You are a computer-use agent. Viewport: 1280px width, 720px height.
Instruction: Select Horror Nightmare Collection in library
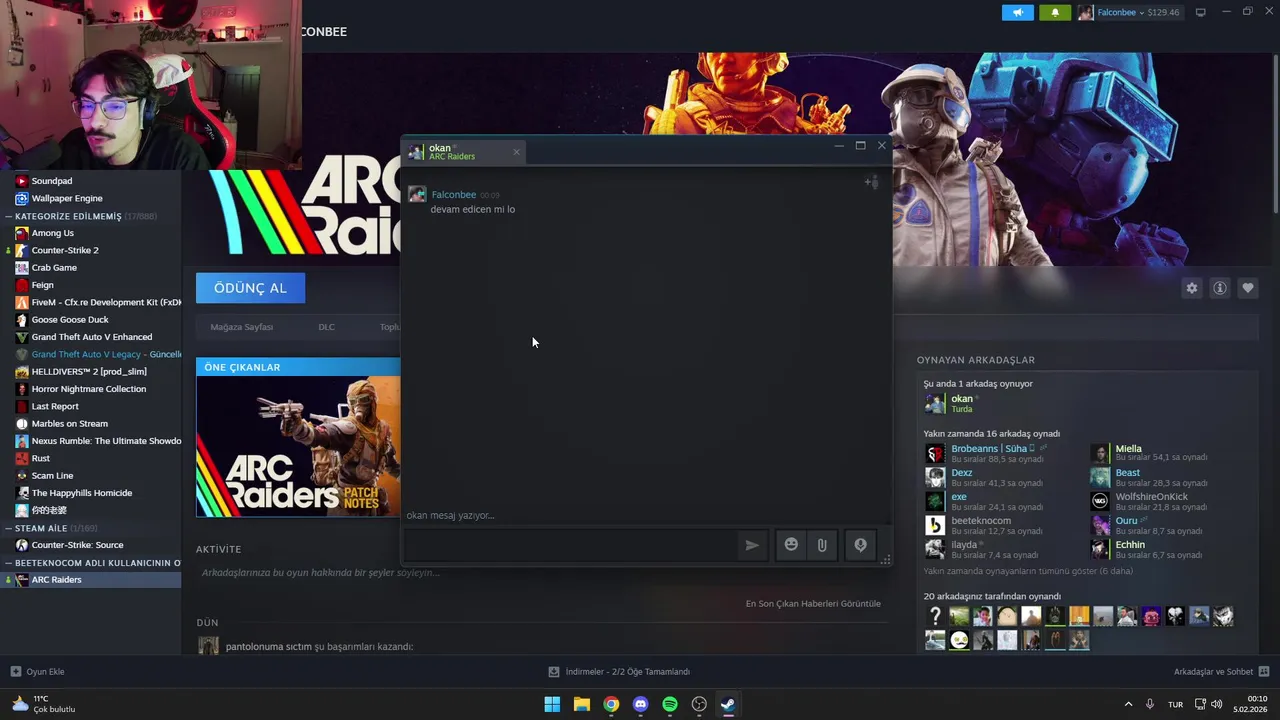pyautogui.click(x=89, y=389)
